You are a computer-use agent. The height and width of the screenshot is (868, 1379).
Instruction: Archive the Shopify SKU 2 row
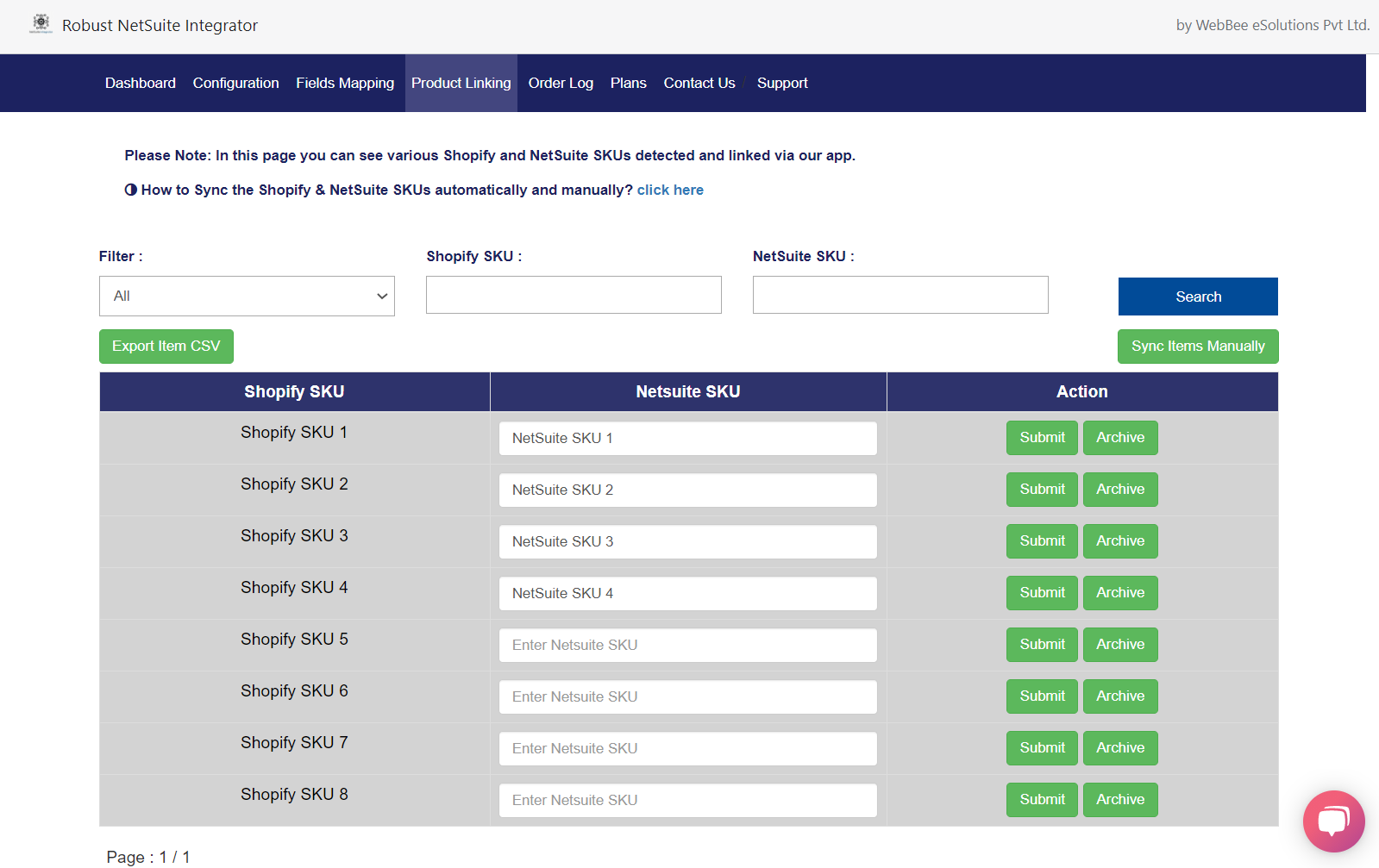click(x=1120, y=490)
